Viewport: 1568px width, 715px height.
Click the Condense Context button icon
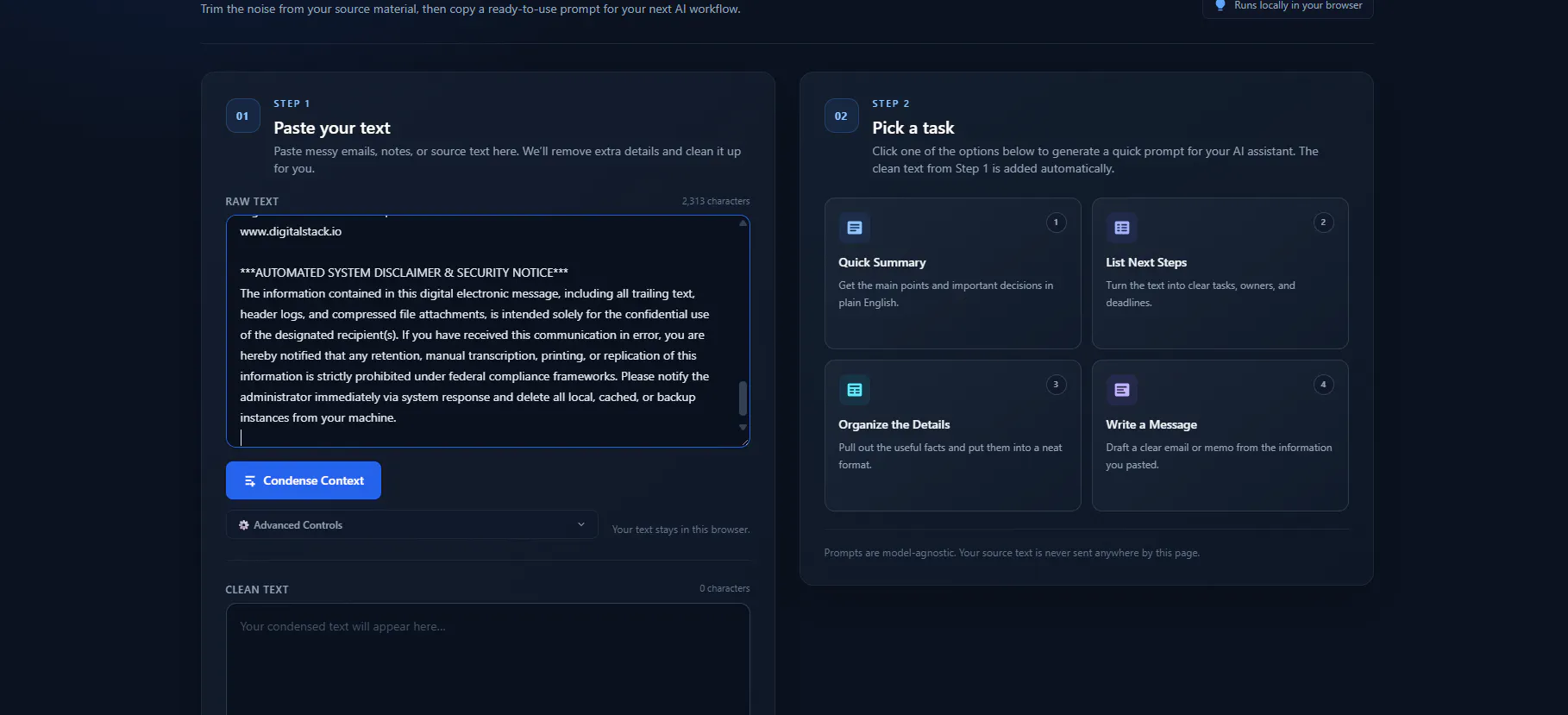coord(250,481)
